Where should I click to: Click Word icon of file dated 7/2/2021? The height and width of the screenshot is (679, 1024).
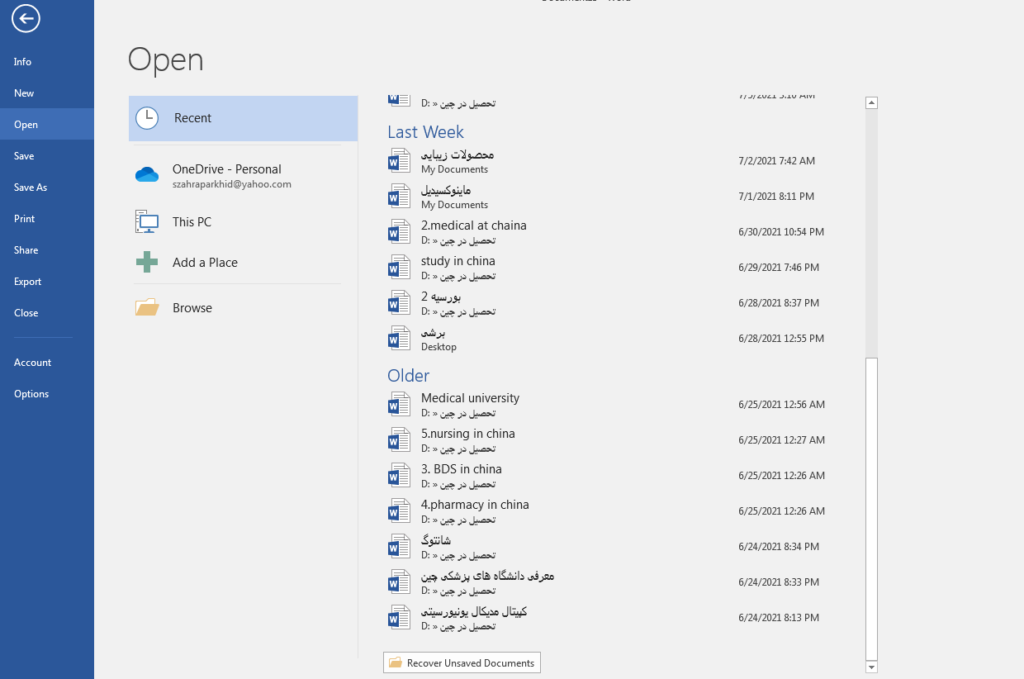tap(399, 161)
